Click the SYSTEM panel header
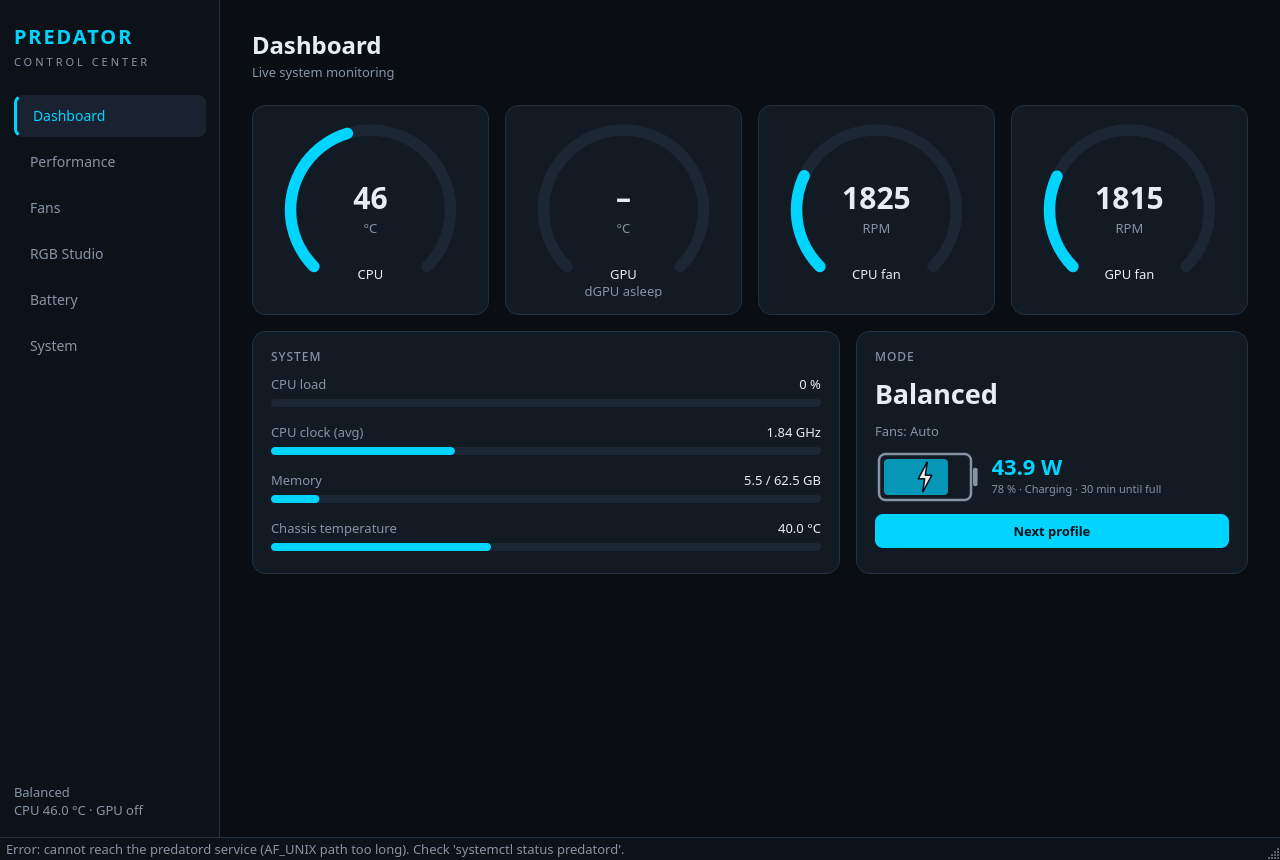This screenshot has height=860, width=1280. [296, 357]
